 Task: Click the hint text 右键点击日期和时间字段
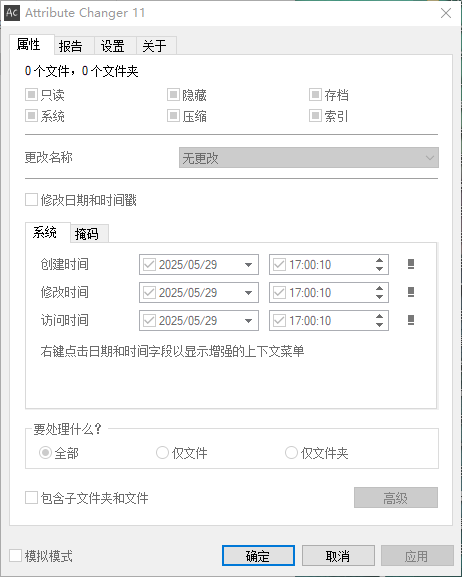coord(172,351)
